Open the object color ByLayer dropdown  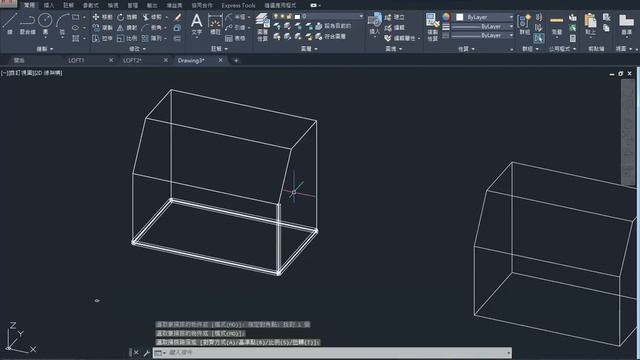(x=511, y=17)
